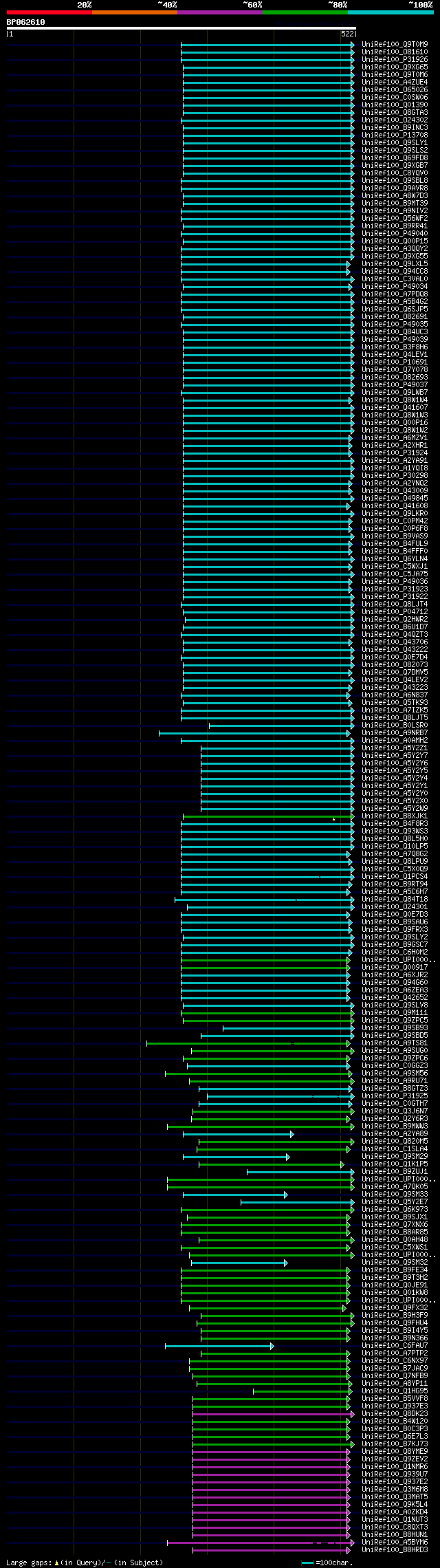Click the green alignment bar for UniRef100_B8XJK1
Viewport: 440px width, 1568px height.
point(267,816)
